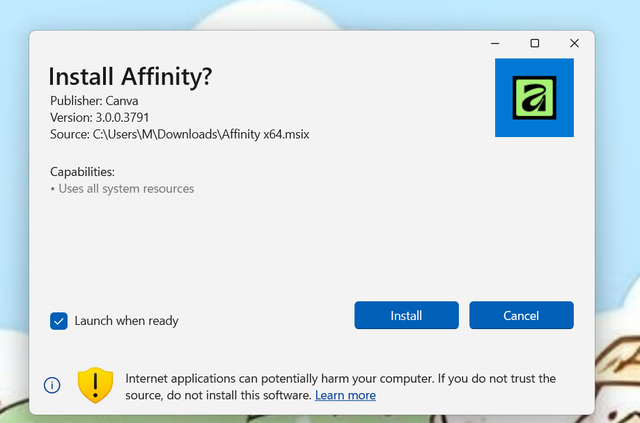
Task: Click 'Uses all system resources' item
Action: [125, 188]
